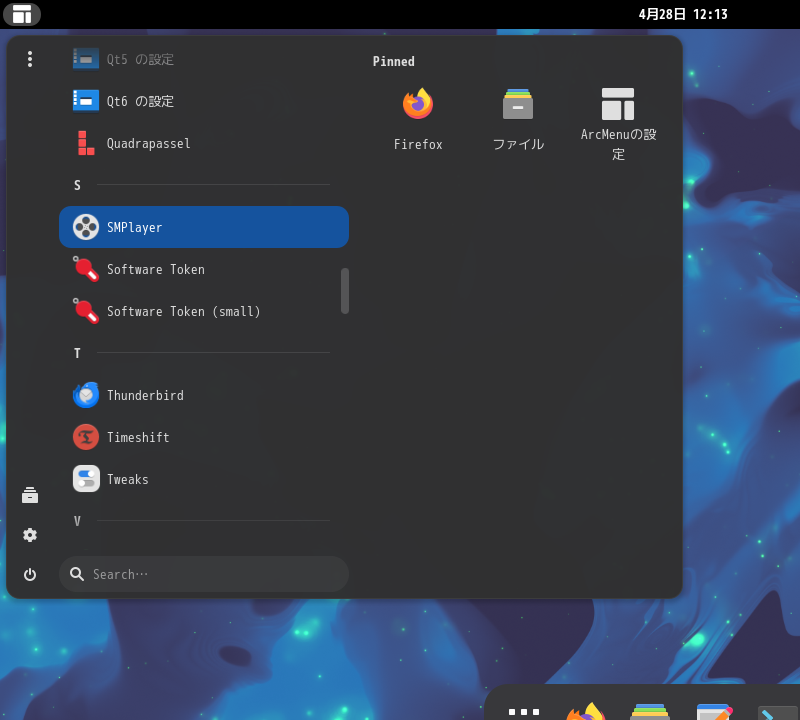This screenshot has width=800, height=720.
Task: Click the power button in the sidebar
Action: pos(30,574)
